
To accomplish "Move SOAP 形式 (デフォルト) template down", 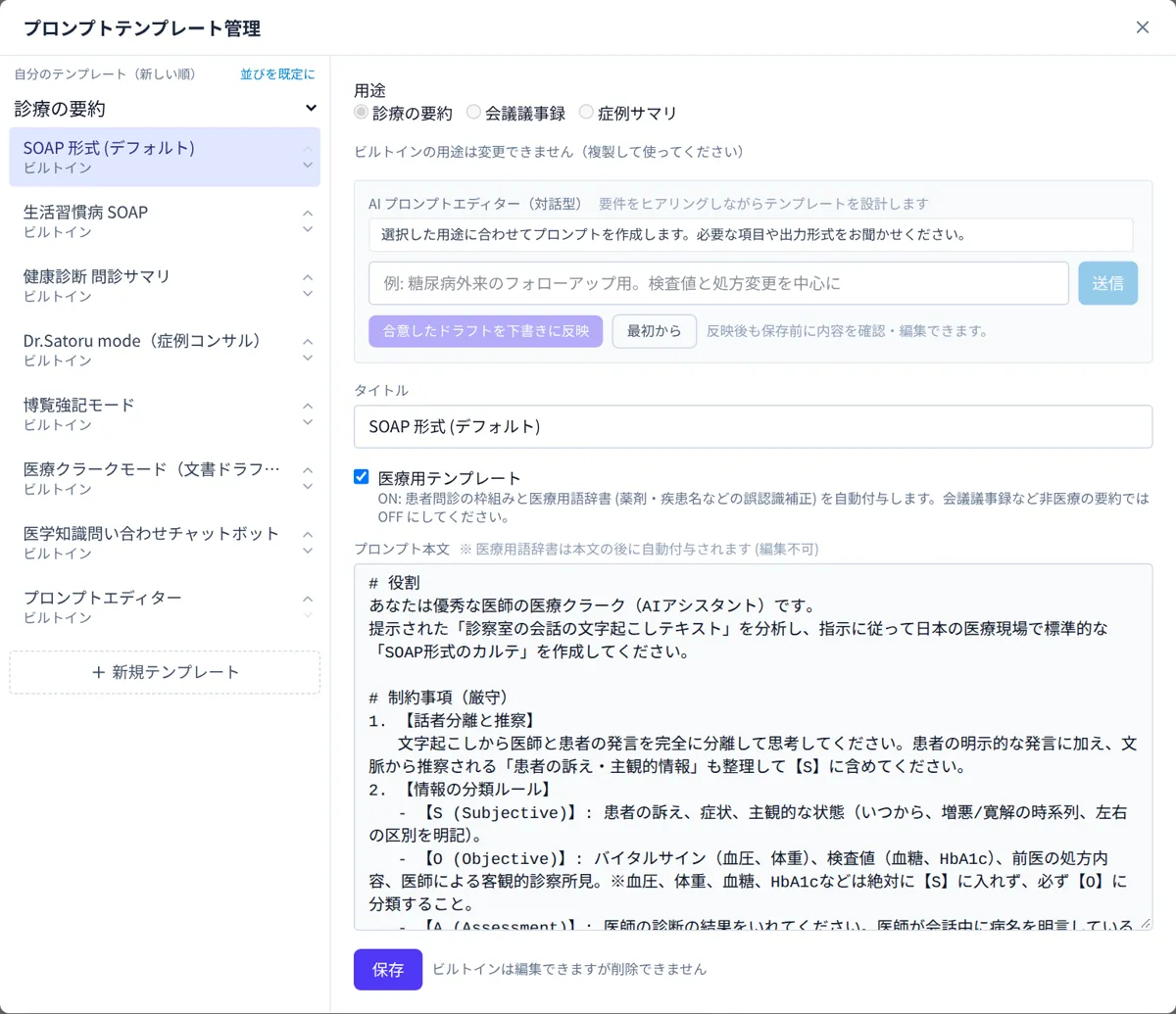I will [308, 166].
